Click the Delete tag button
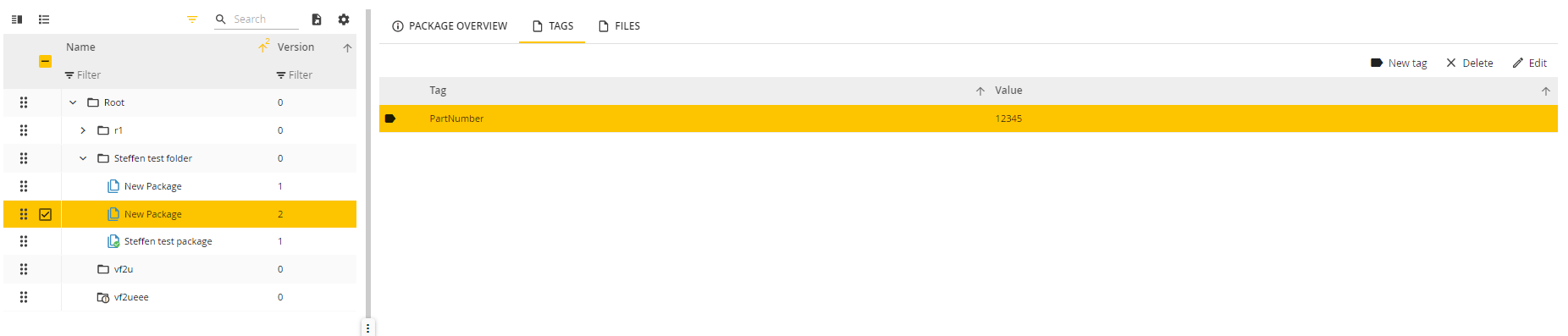The width and height of the screenshot is (1568, 336). [x=1470, y=63]
